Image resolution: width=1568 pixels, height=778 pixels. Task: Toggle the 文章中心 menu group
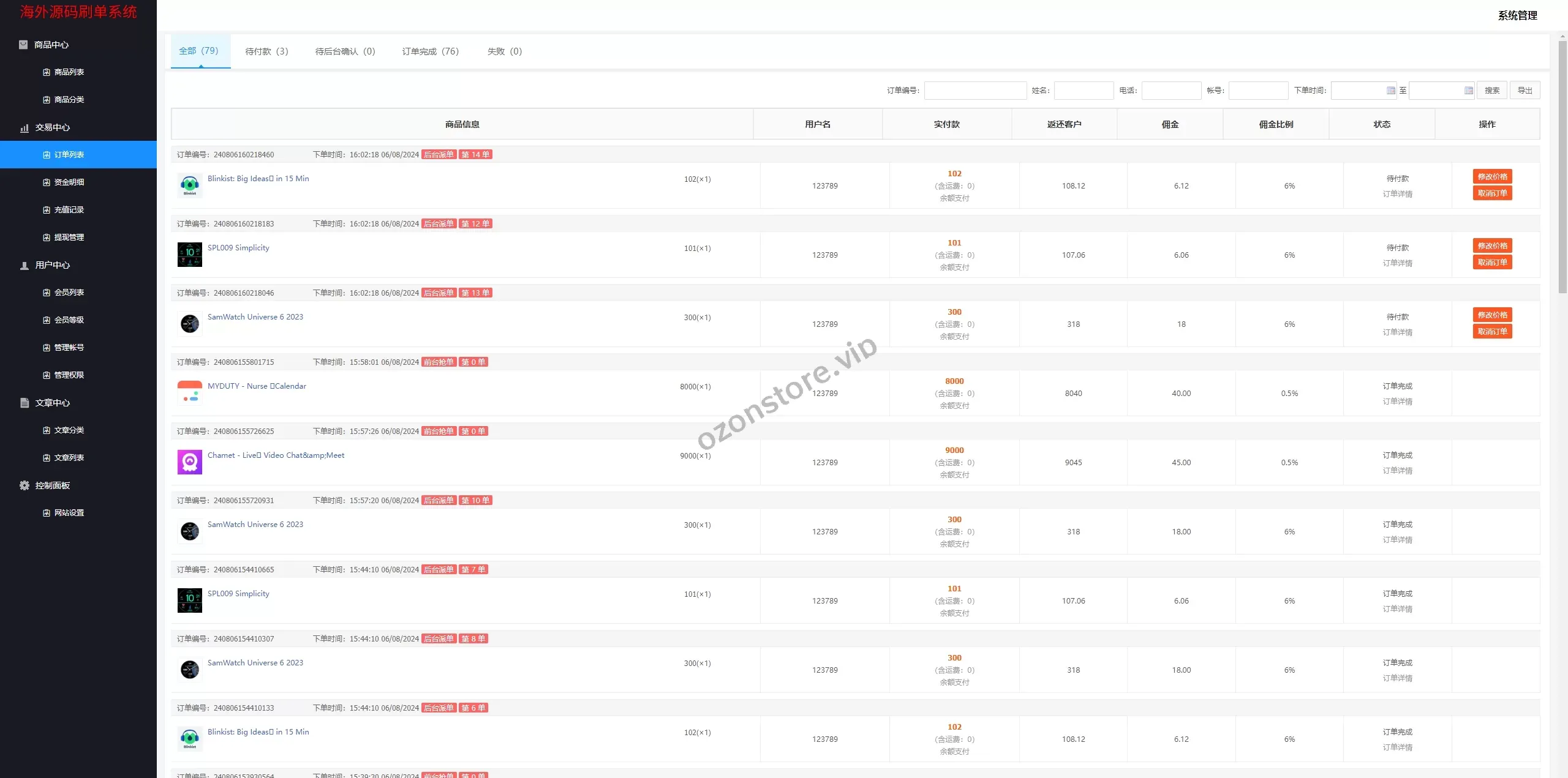click(x=53, y=403)
